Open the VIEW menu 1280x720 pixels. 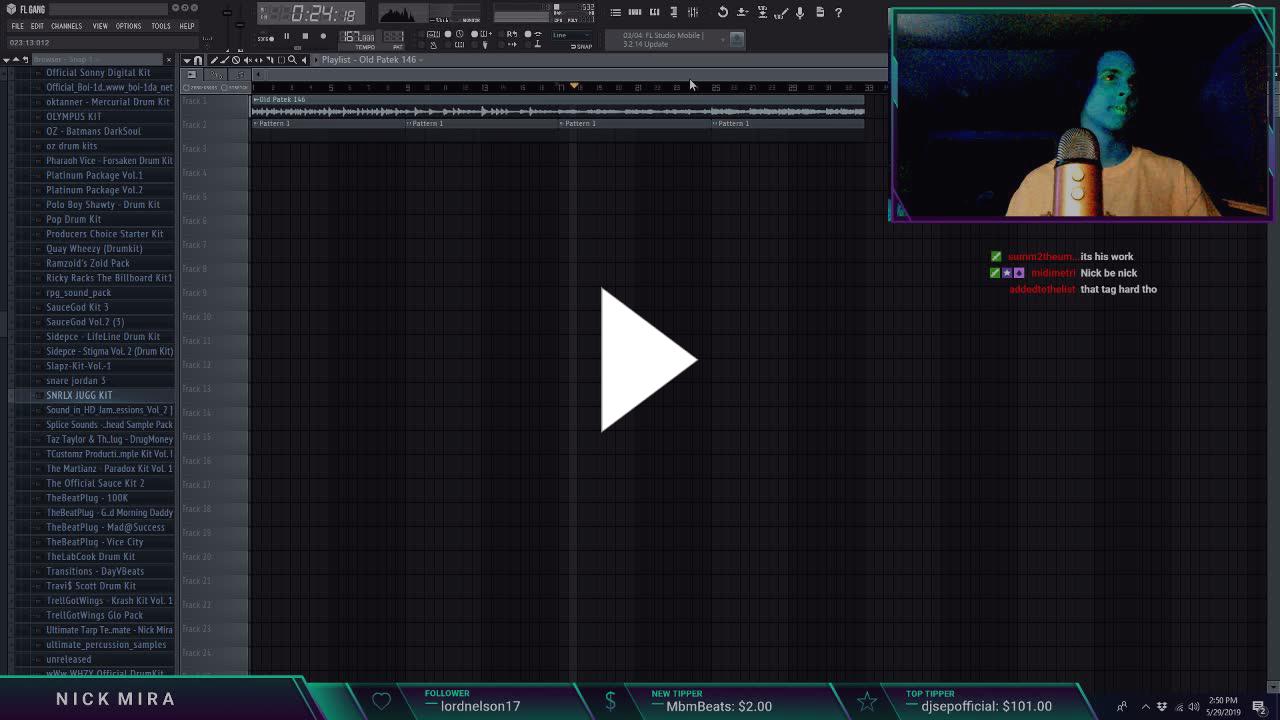[100, 26]
